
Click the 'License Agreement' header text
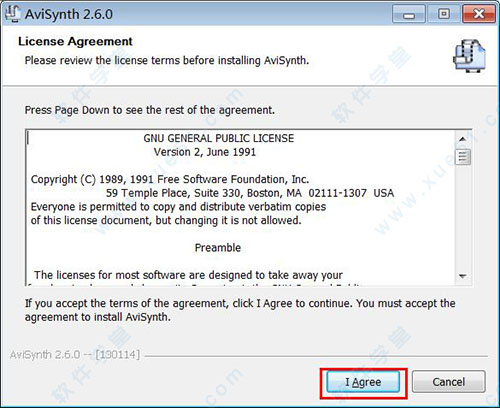tap(75, 41)
